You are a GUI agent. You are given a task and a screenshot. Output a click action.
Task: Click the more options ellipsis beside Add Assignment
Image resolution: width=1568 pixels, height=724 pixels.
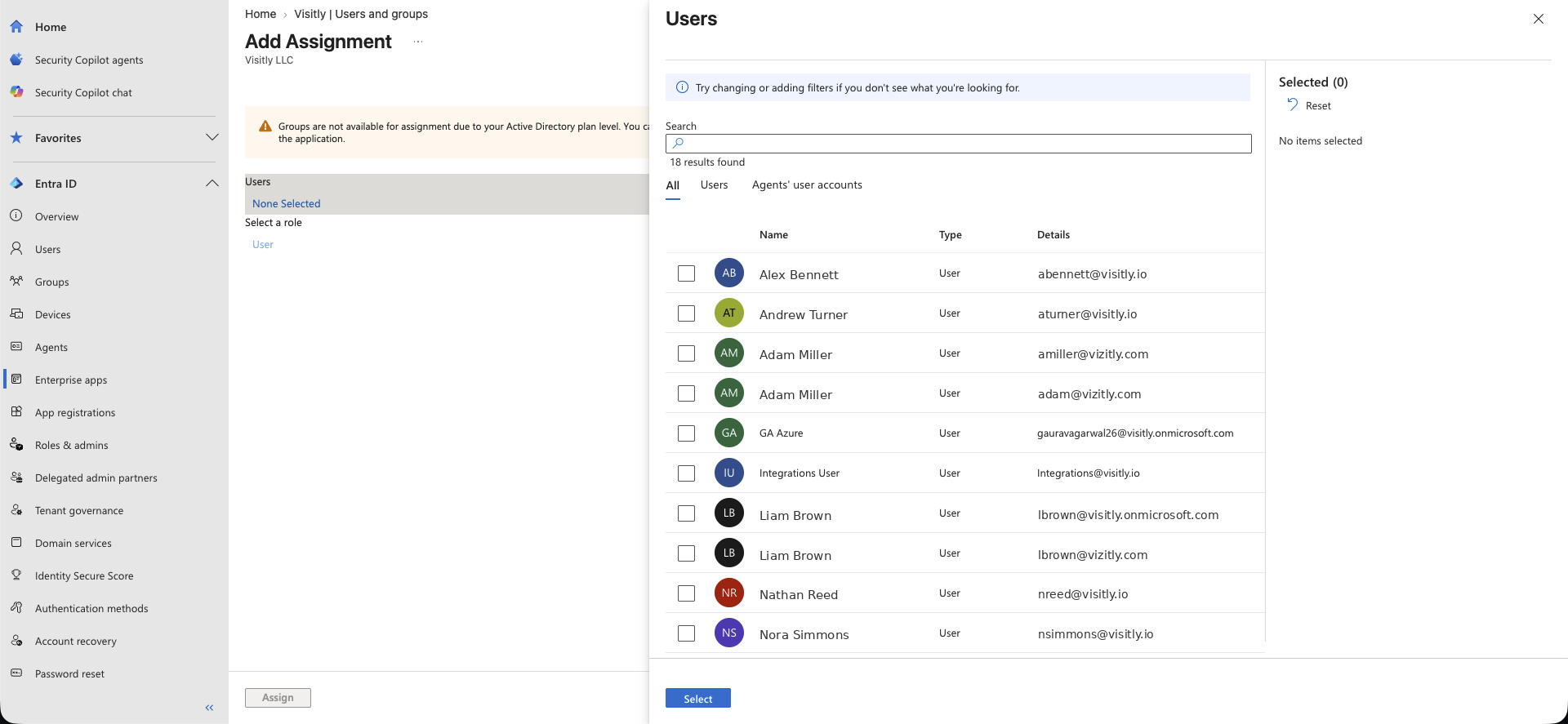418,42
